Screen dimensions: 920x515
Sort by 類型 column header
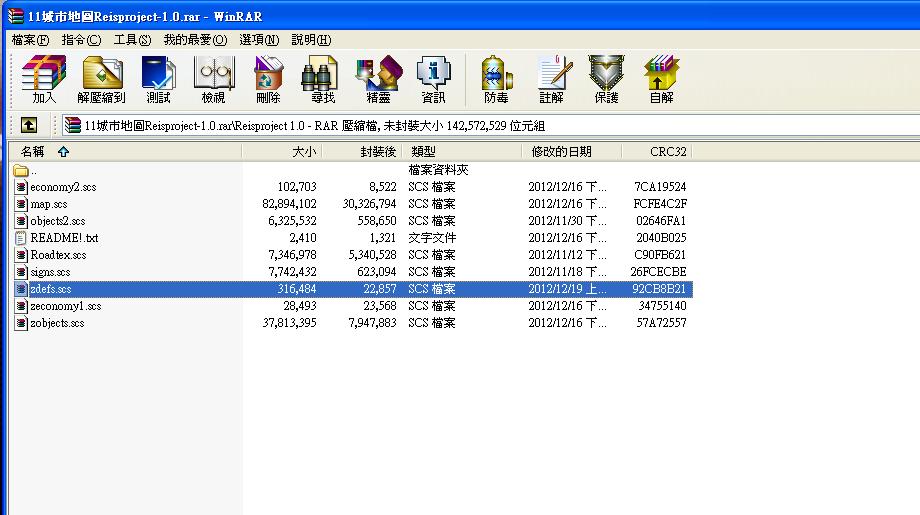click(x=461, y=152)
